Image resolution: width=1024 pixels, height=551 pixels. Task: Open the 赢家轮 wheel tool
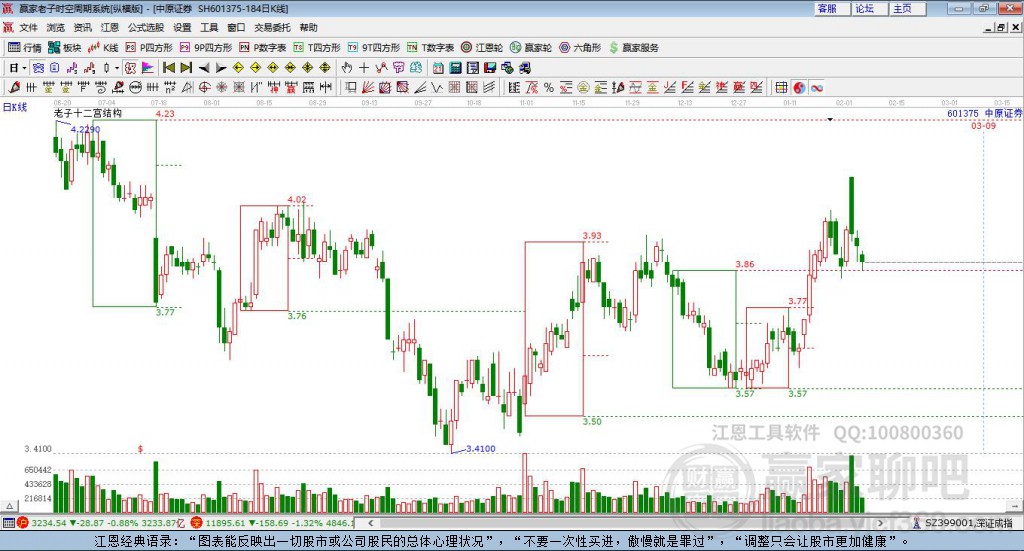(531, 48)
